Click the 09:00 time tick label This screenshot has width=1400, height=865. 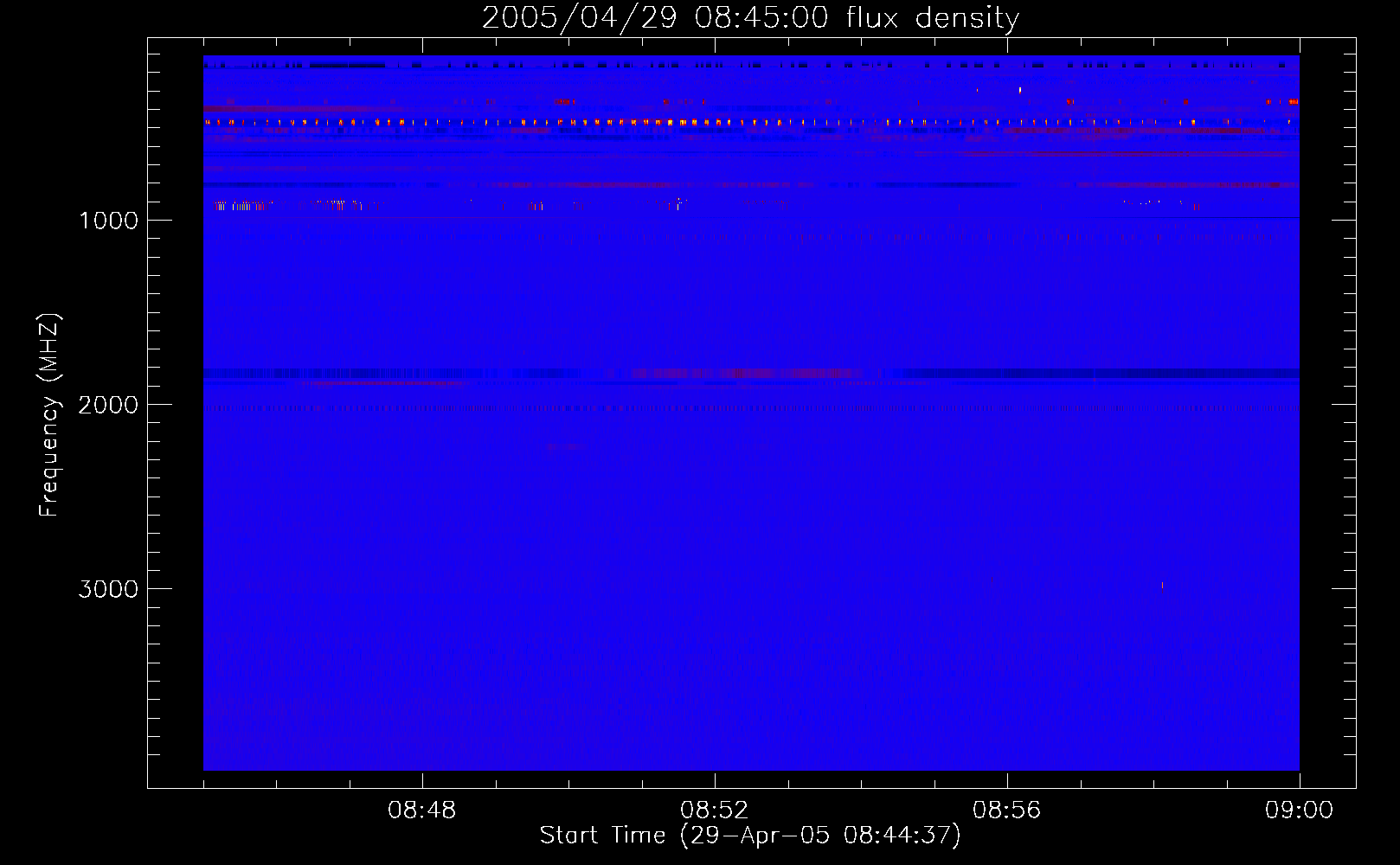coord(1299,811)
